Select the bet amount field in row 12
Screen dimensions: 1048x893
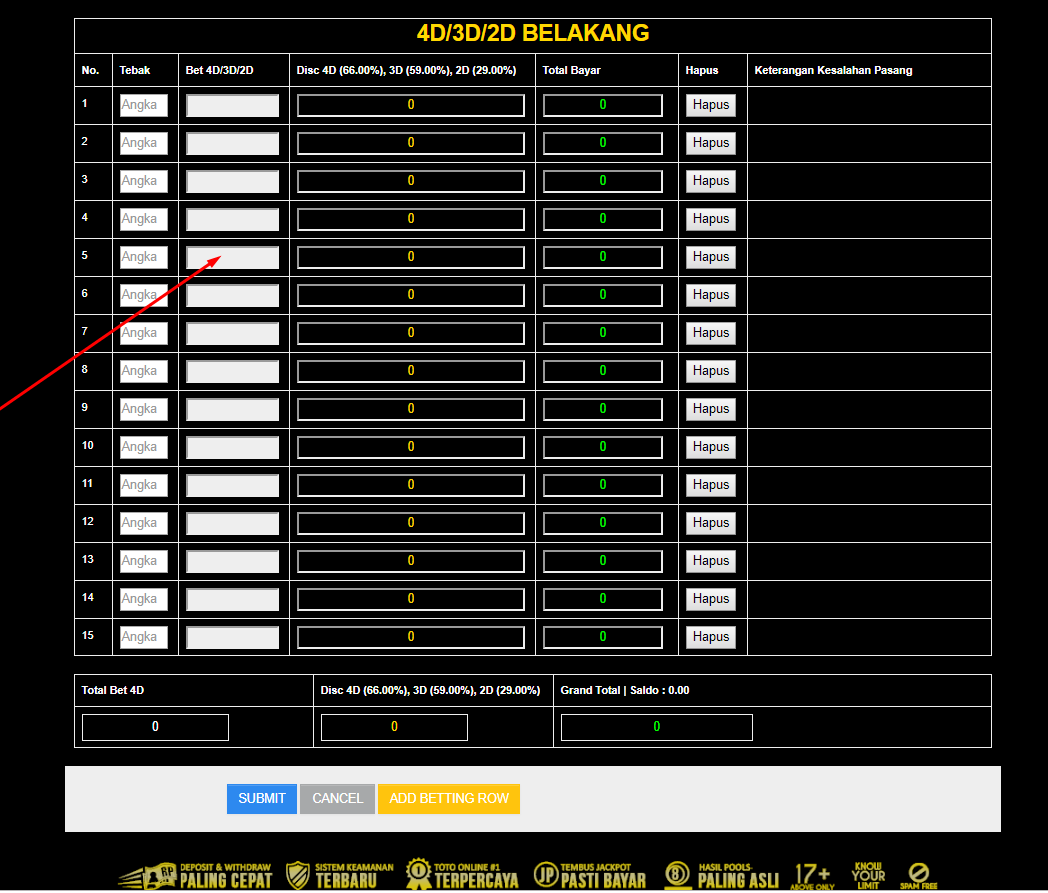pos(233,523)
